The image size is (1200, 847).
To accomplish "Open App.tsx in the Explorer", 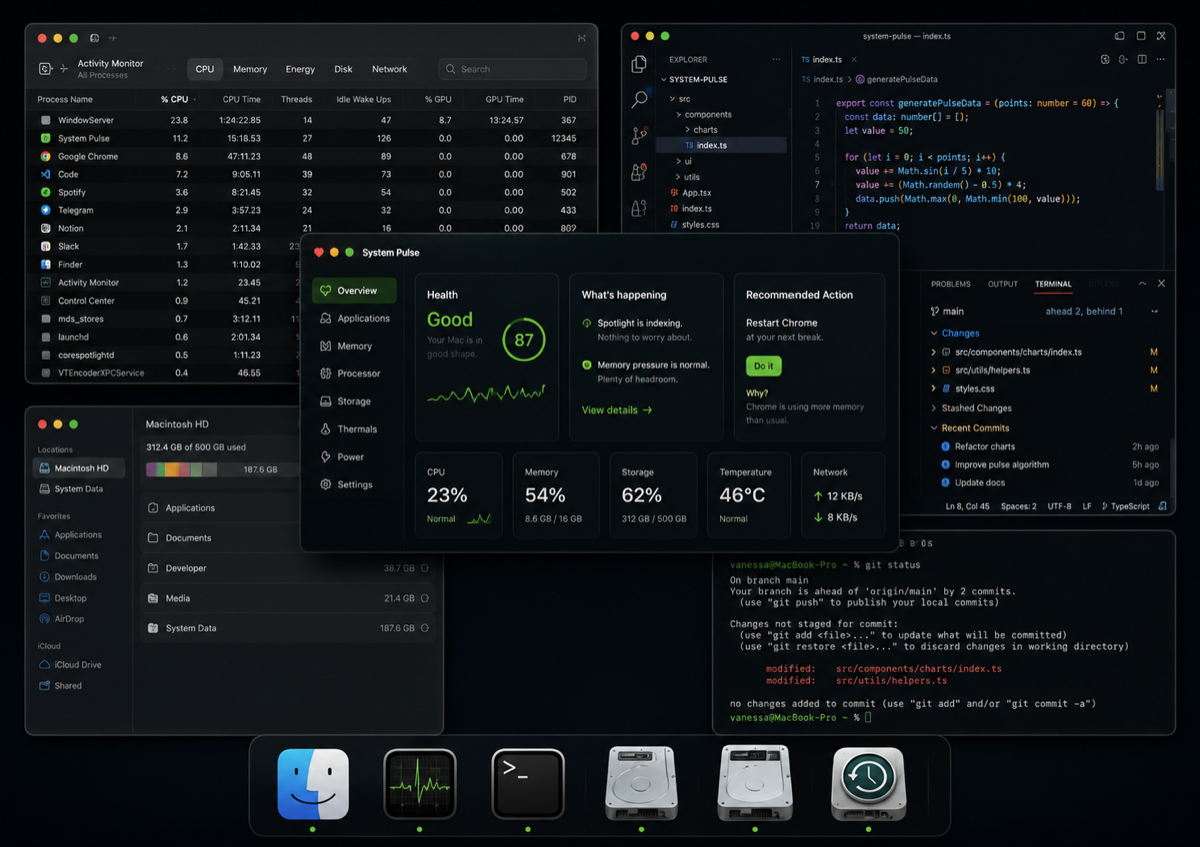I will (x=697, y=192).
